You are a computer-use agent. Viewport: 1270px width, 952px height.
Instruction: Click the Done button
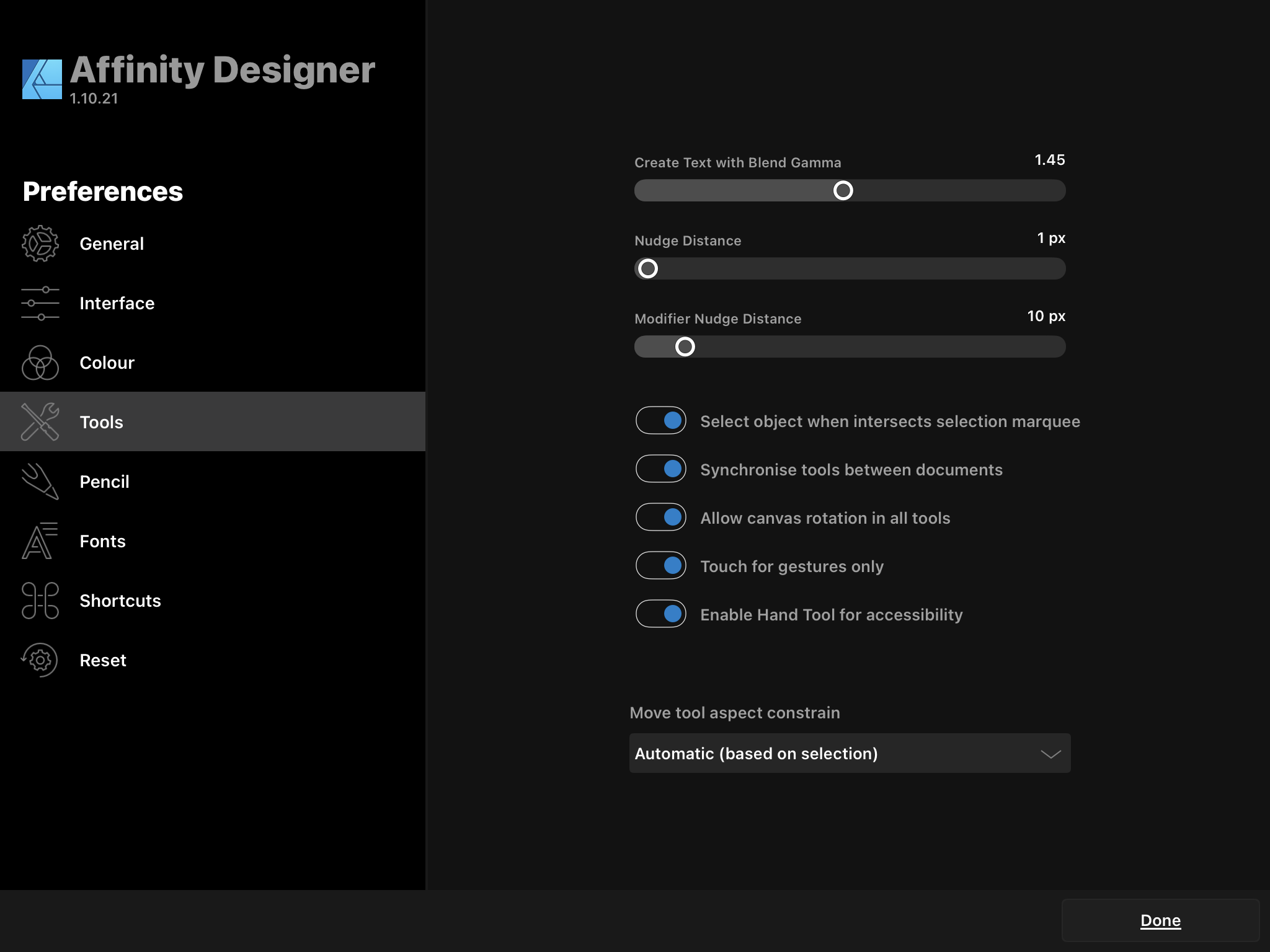pyautogui.click(x=1161, y=920)
